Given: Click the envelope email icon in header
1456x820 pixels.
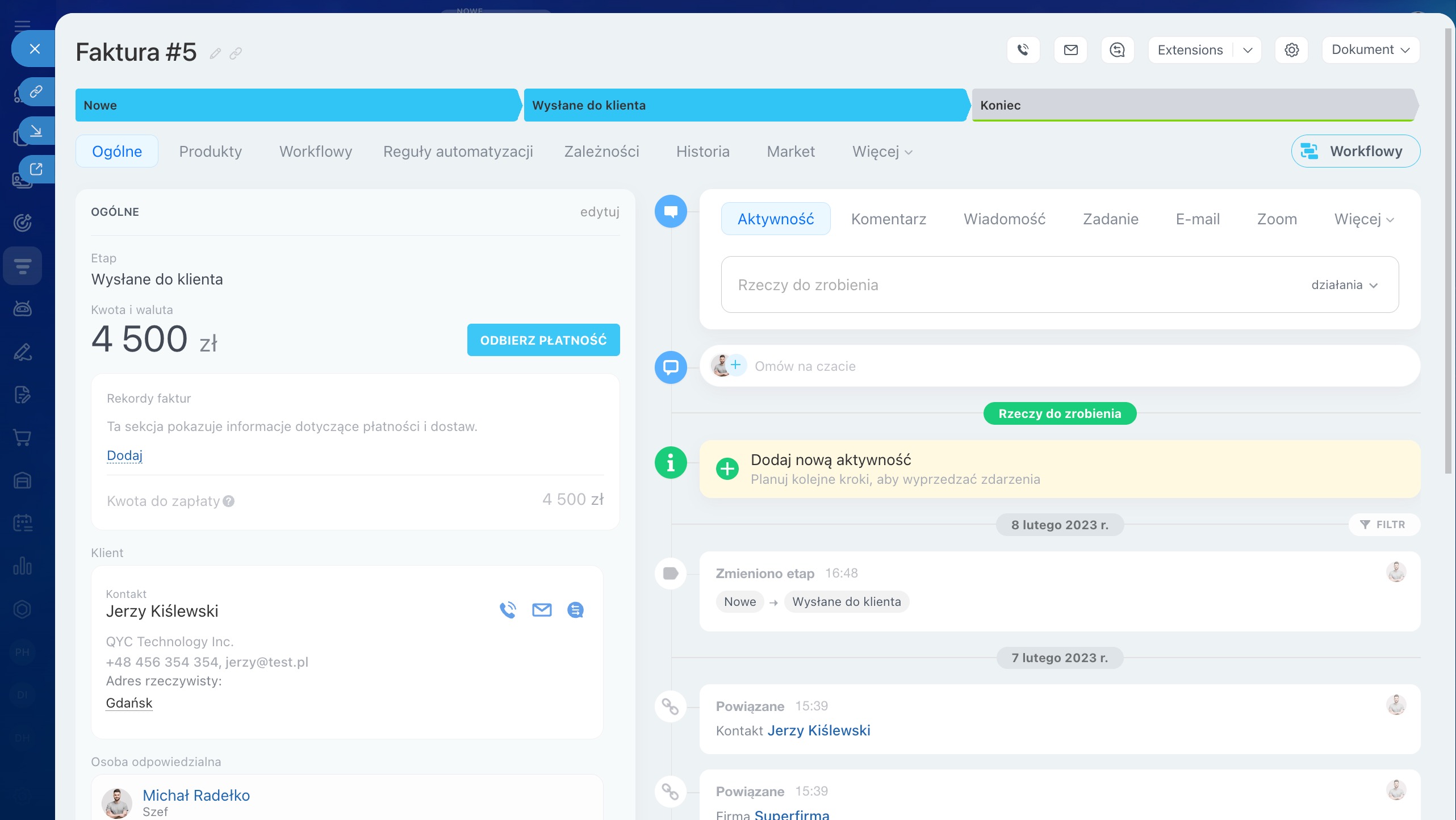Looking at the screenshot, I should [x=1070, y=50].
